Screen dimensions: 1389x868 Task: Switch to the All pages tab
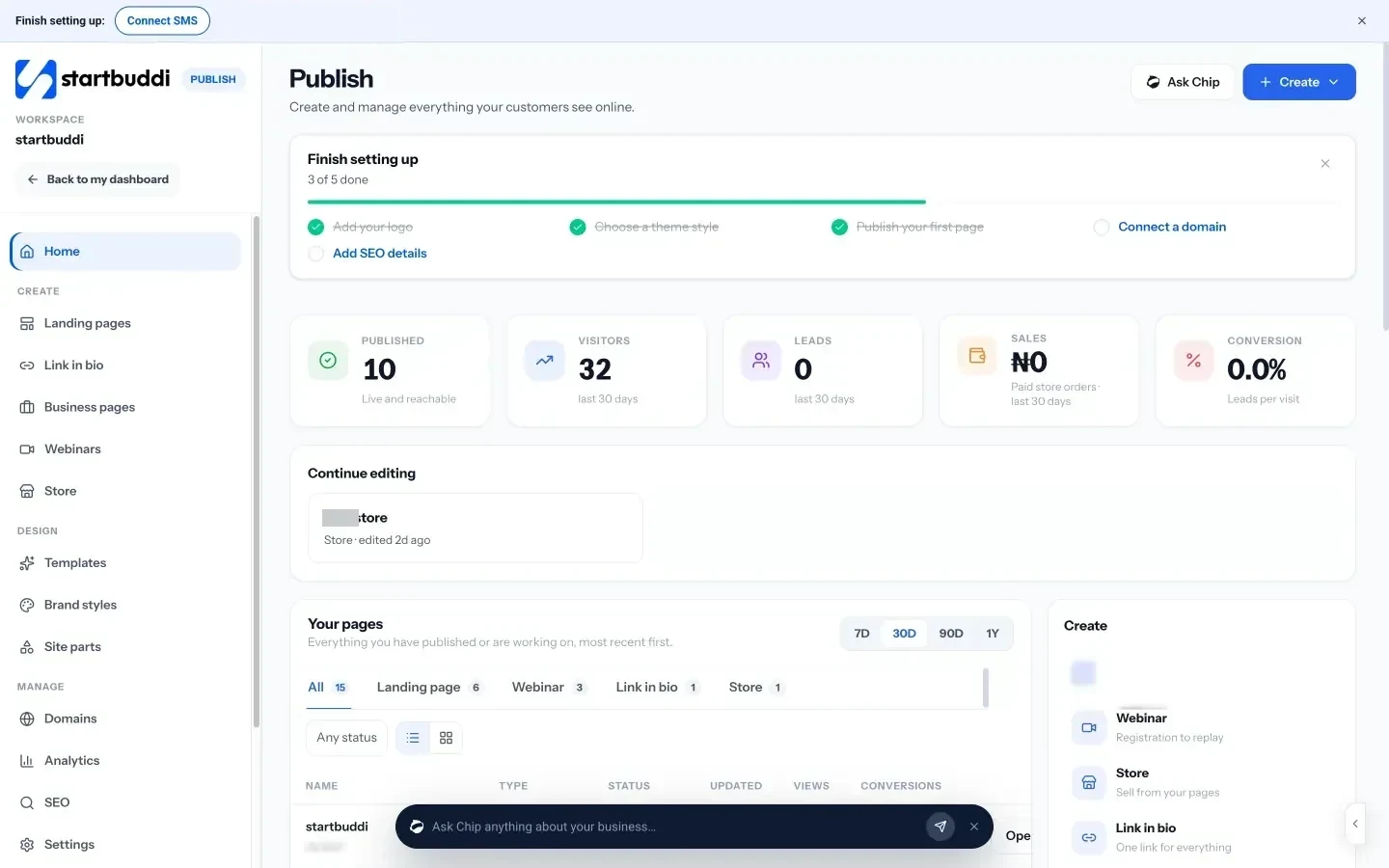click(328, 688)
